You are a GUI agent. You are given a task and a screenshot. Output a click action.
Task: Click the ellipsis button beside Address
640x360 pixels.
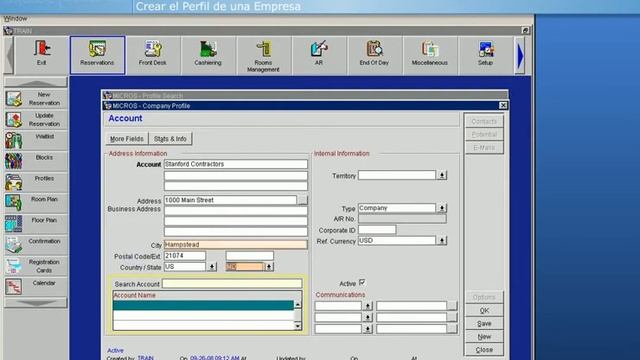click(302, 200)
